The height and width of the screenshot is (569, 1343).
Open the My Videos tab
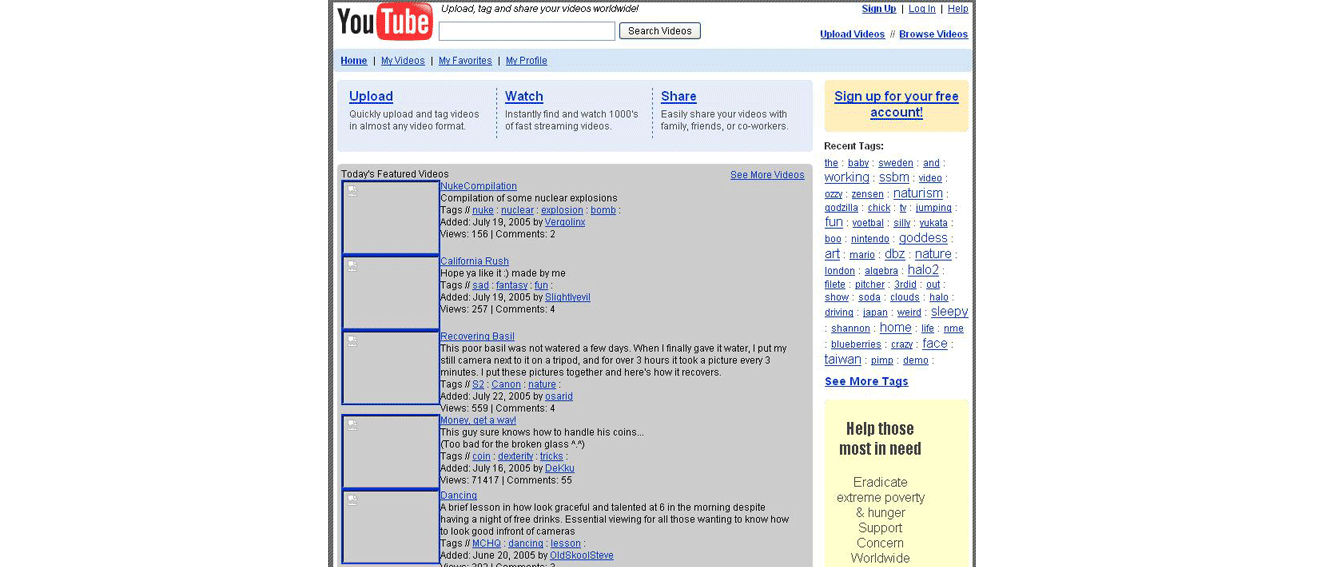(x=403, y=61)
